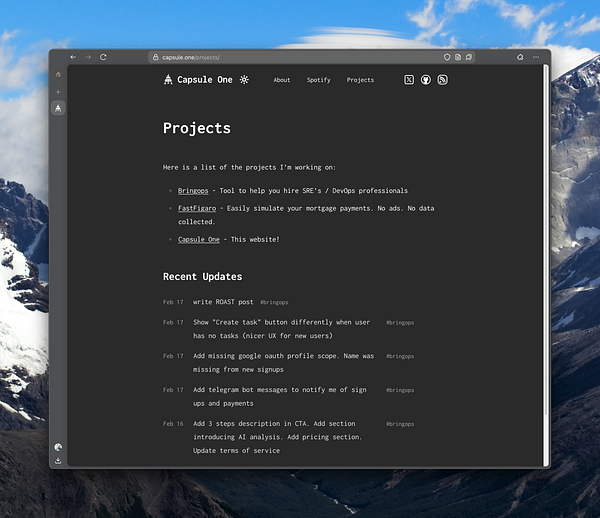Click the 'Here is a list of the projects' intro text
600x518 pixels.
(249, 168)
